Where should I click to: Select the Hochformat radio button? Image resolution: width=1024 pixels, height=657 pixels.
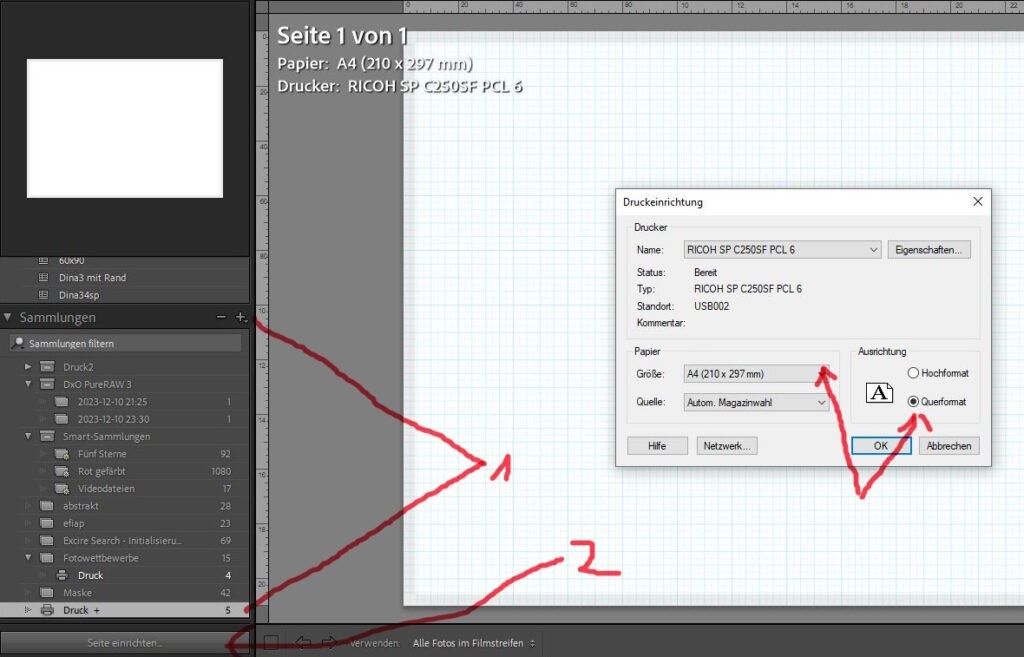tap(913, 373)
